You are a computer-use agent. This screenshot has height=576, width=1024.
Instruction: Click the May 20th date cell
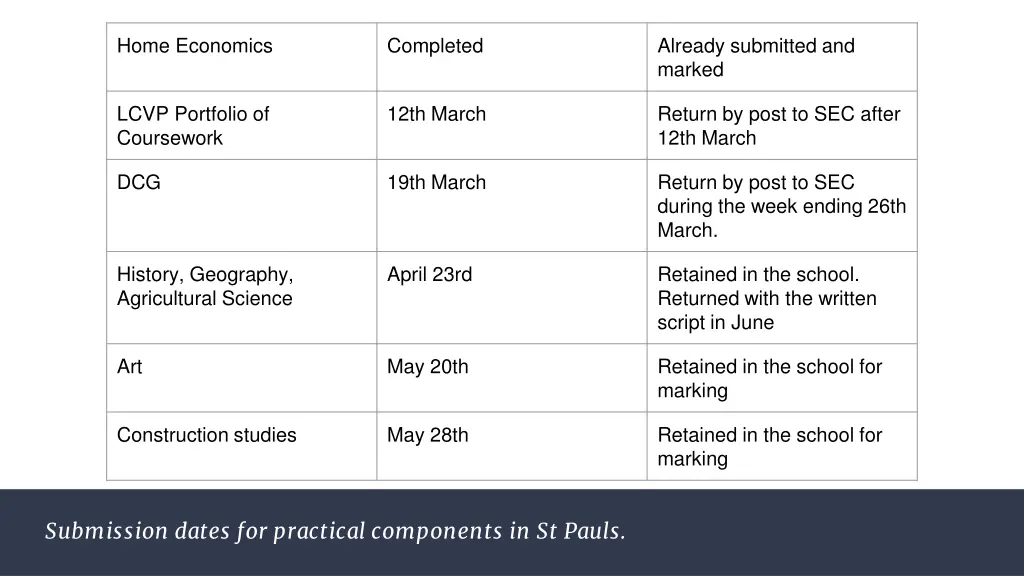(512, 378)
